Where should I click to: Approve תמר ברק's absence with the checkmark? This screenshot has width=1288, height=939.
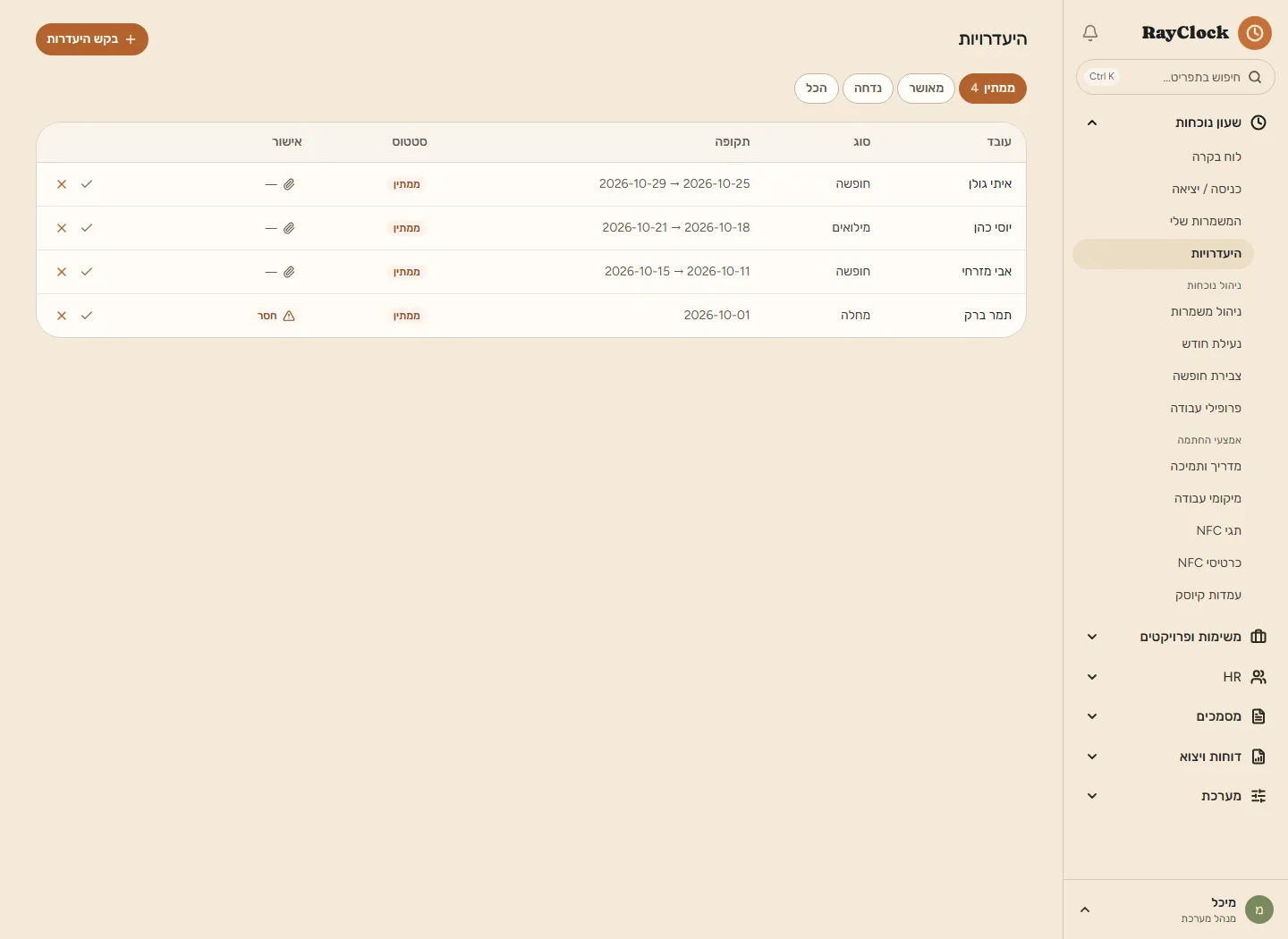(x=87, y=316)
